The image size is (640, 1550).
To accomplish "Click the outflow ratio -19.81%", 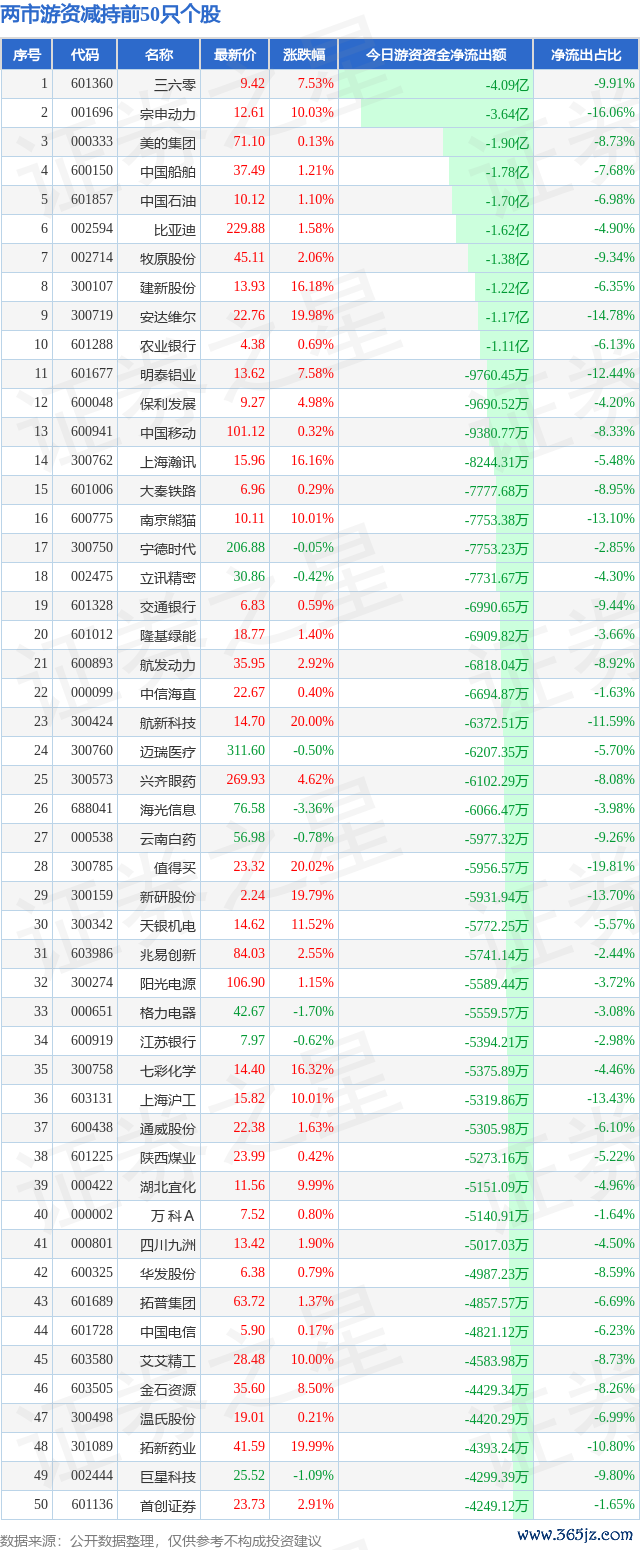I will (612, 867).
